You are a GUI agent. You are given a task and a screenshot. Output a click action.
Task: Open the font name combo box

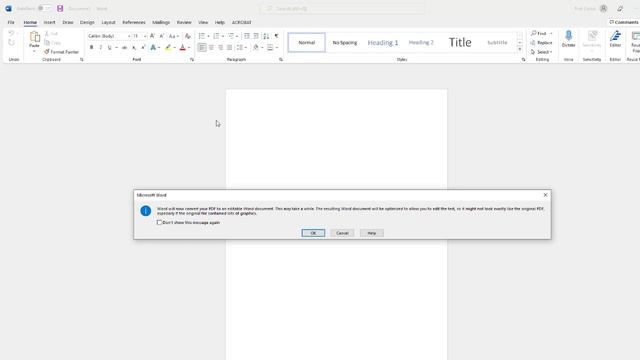click(x=109, y=36)
